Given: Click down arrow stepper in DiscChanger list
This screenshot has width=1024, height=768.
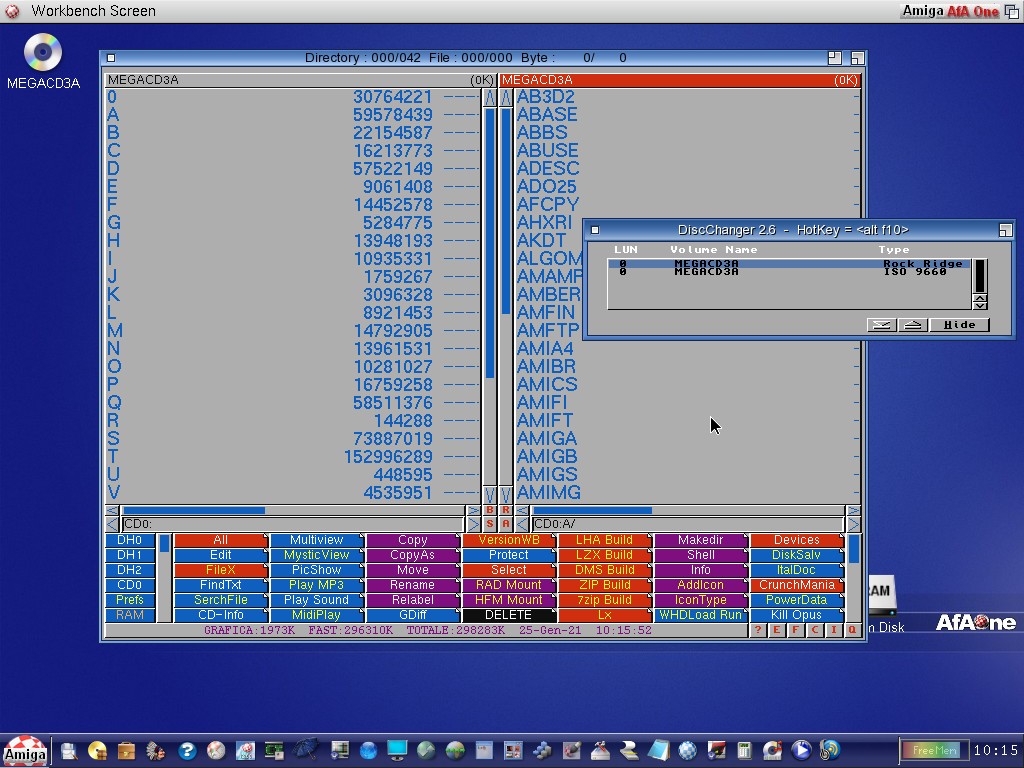Looking at the screenshot, I should click(x=980, y=304).
